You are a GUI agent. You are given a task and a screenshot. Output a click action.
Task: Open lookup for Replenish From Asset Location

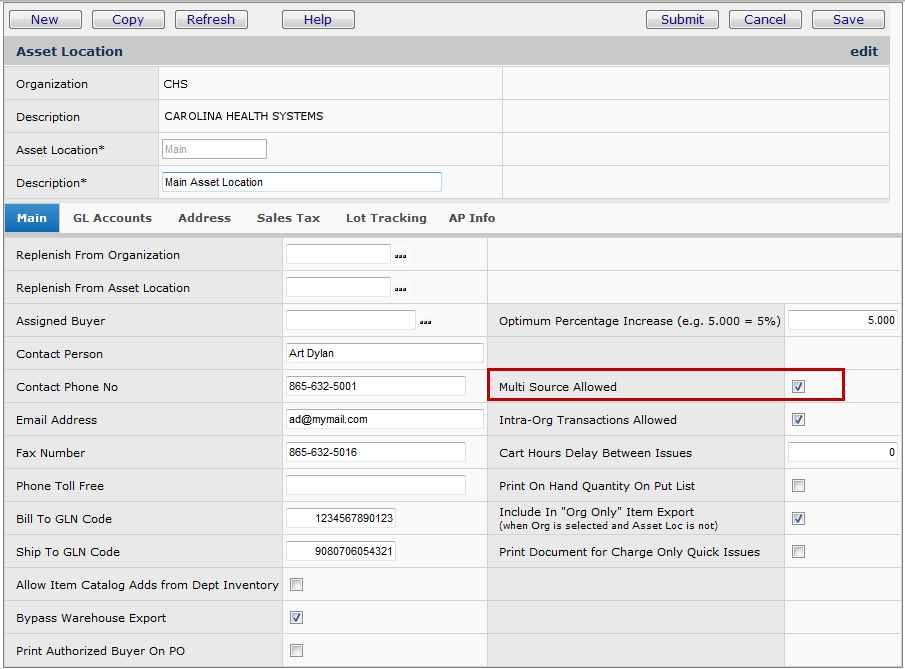point(400,289)
